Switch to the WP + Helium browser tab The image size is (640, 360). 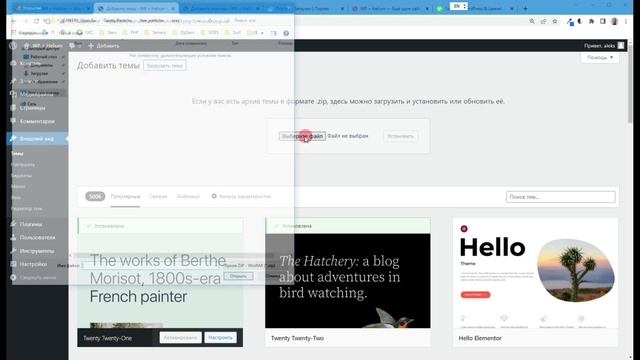pos(390,9)
